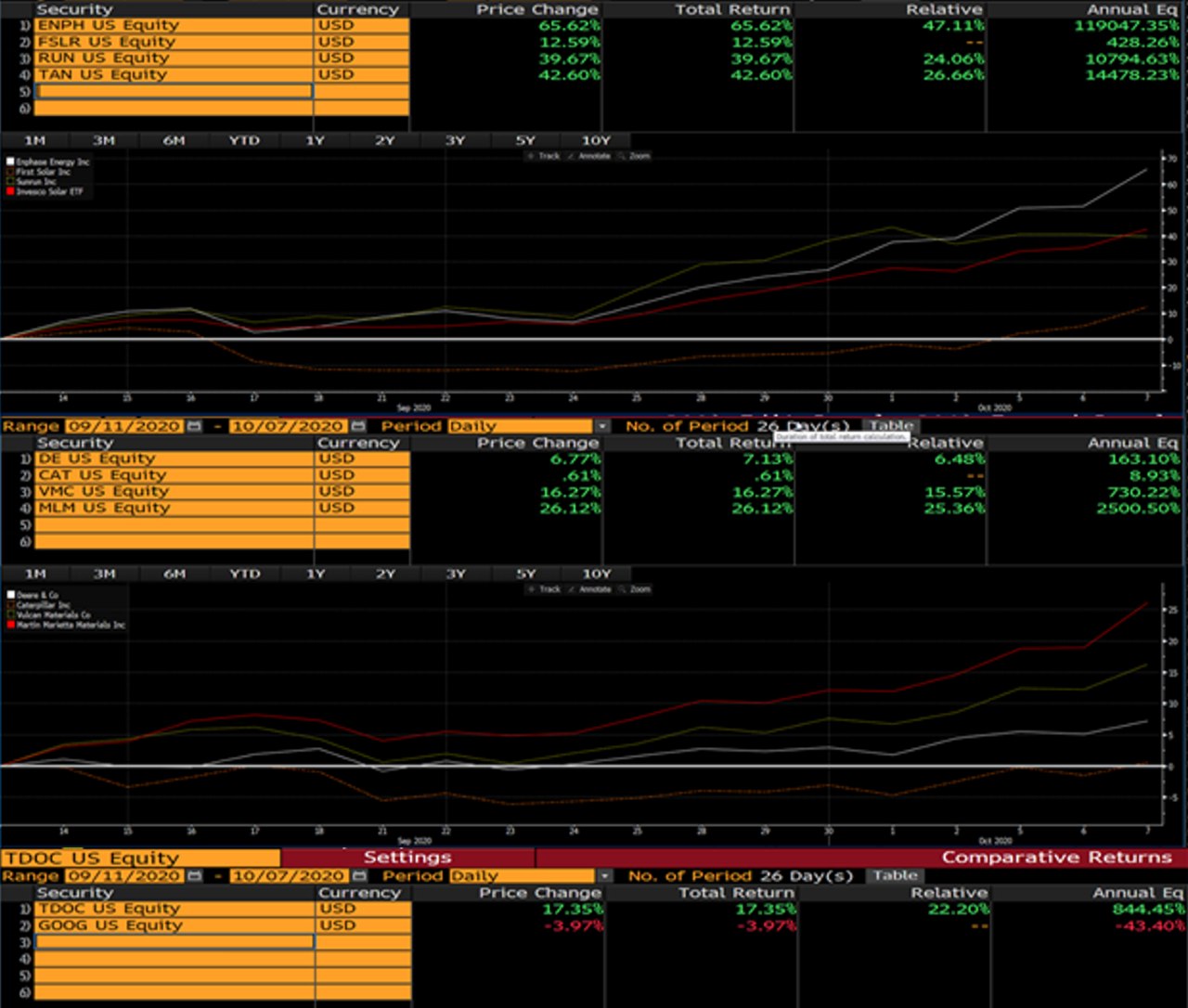This screenshot has height=1008, width=1188.
Task: Toggle the Deere & Co legend entry
Action: (x=32, y=595)
